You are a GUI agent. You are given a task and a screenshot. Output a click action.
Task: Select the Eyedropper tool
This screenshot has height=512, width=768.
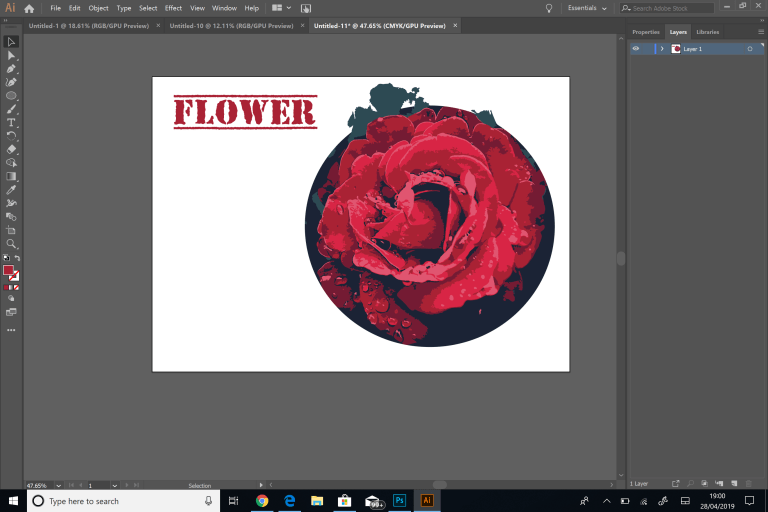click(x=11, y=190)
